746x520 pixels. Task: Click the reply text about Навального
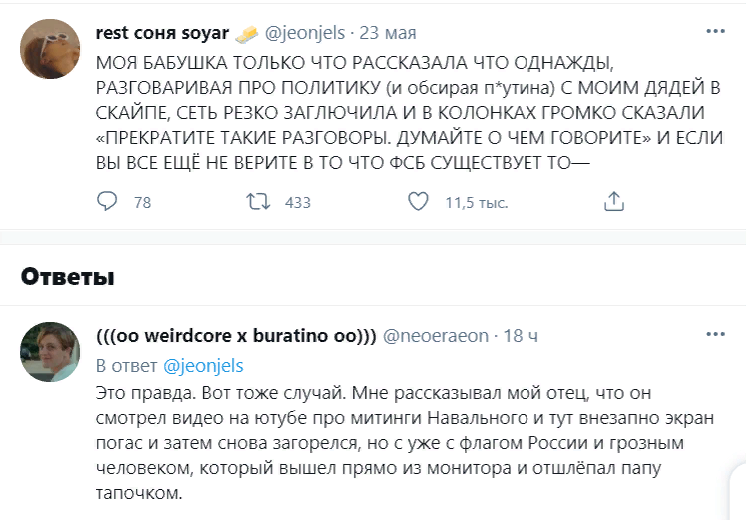(405, 443)
